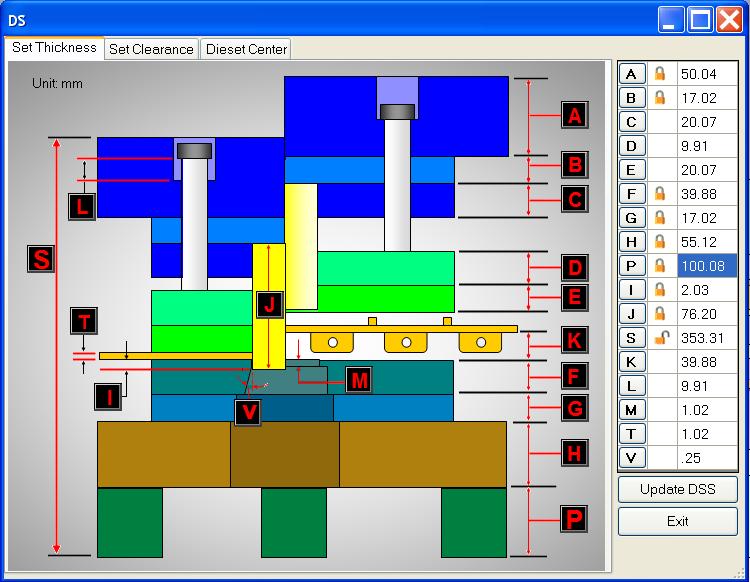Click the Update DSS button

tap(677, 490)
